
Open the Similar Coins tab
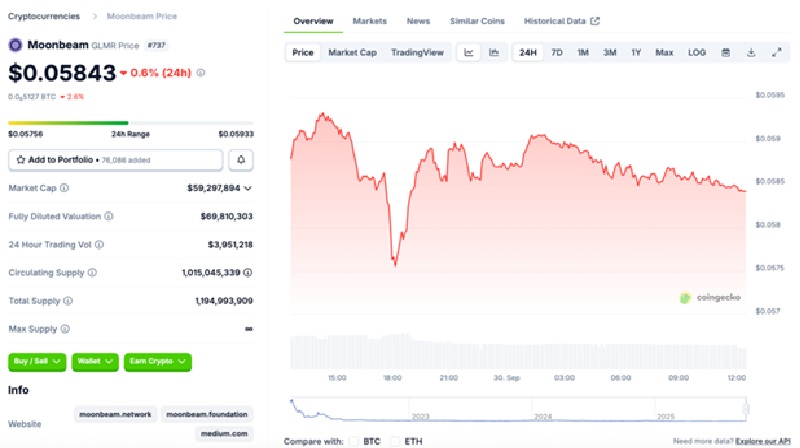click(477, 21)
